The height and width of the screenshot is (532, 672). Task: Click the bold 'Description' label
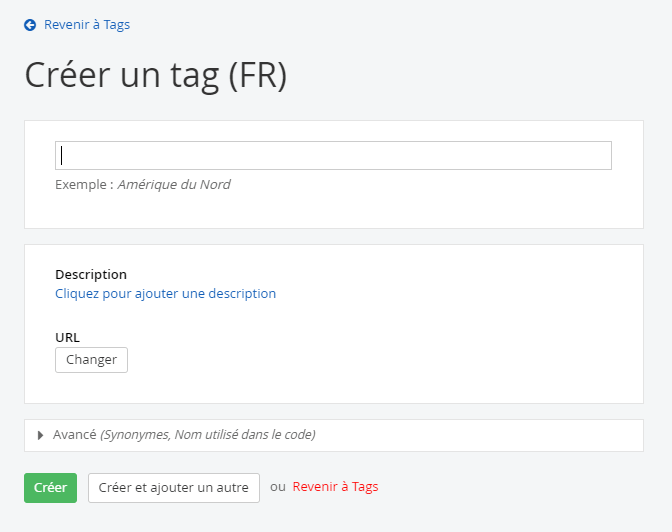pos(91,274)
